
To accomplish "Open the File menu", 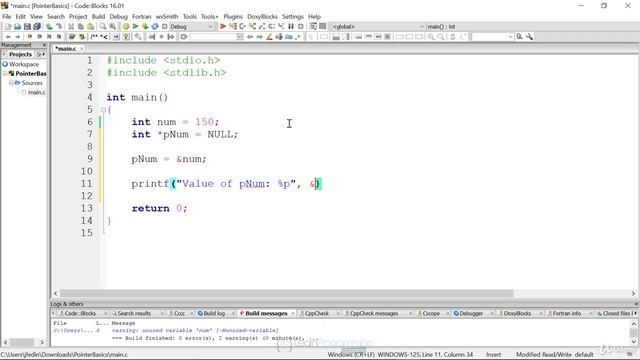I will [x=7, y=16].
